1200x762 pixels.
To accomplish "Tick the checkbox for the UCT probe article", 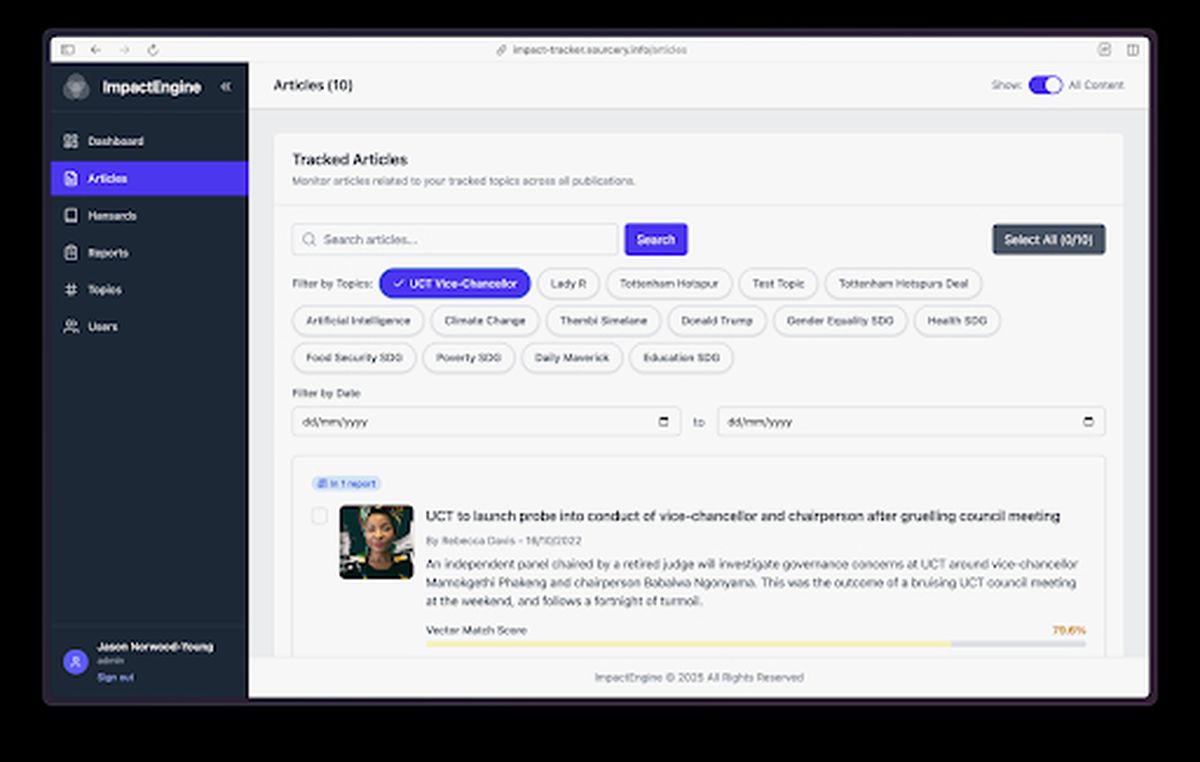I will (319, 516).
